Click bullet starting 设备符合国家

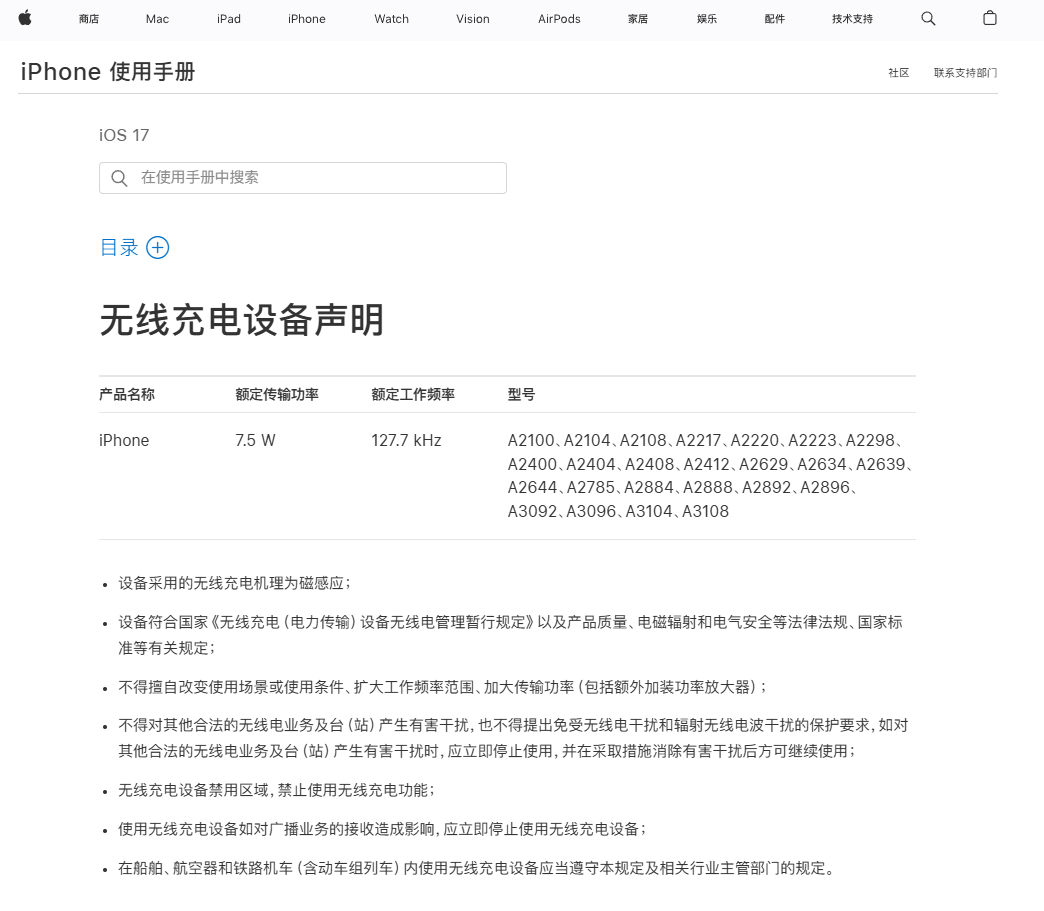[510, 635]
